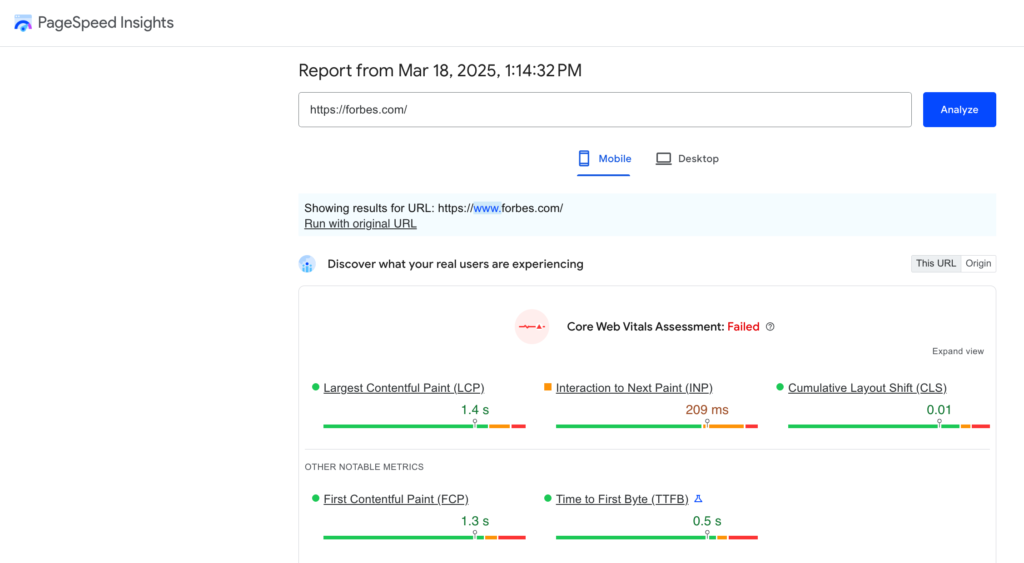The height and width of the screenshot is (563, 1024).
Task: Click the green dot beside LCP
Action: coord(315,387)
